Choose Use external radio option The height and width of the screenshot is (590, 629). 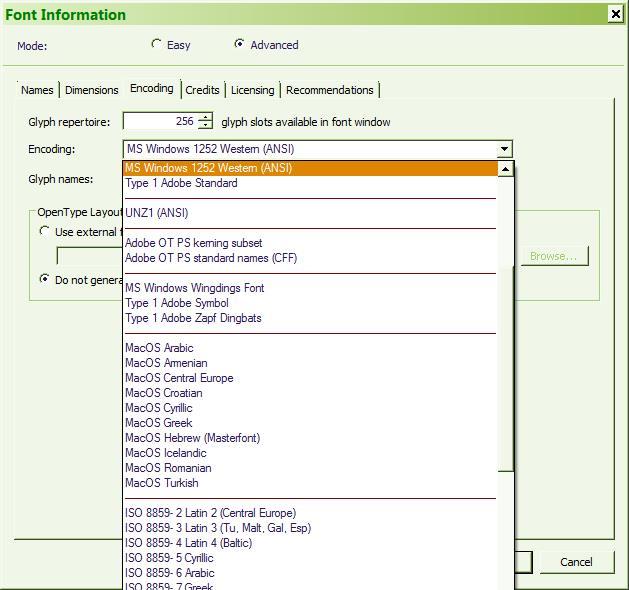(44, 231)
